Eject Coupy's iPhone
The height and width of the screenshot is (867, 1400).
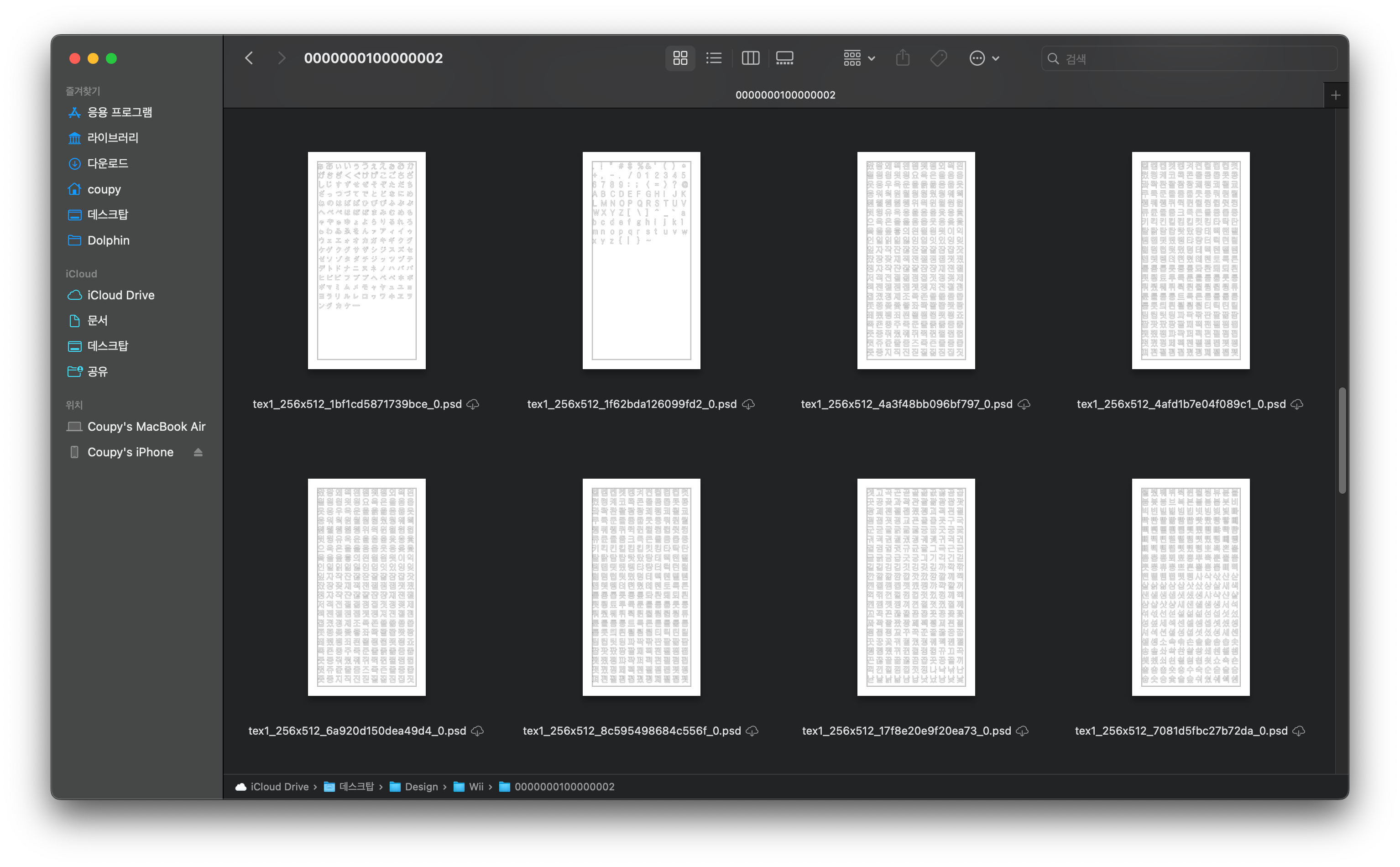(198, 452)
